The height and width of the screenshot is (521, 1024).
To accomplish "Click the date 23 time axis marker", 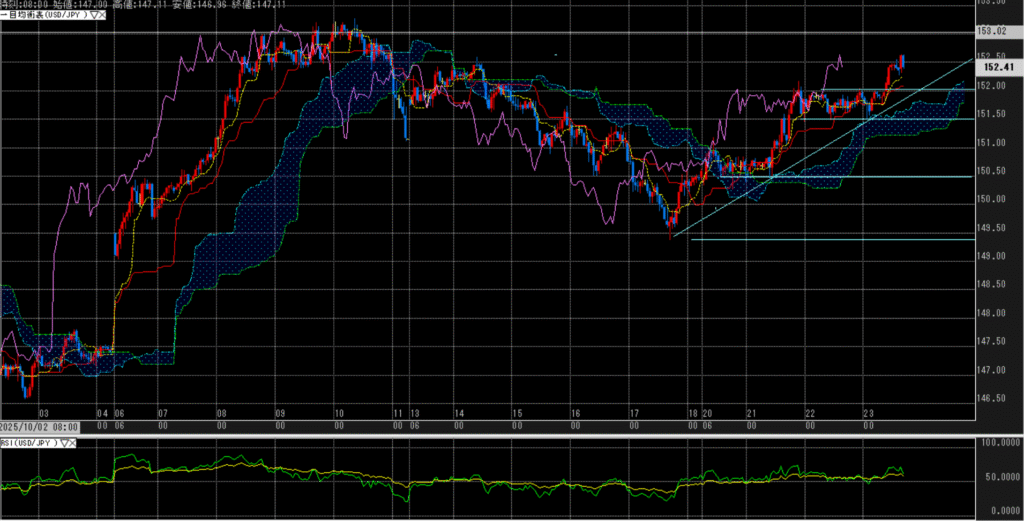I will pyautogui.click(x=869, y=412).
